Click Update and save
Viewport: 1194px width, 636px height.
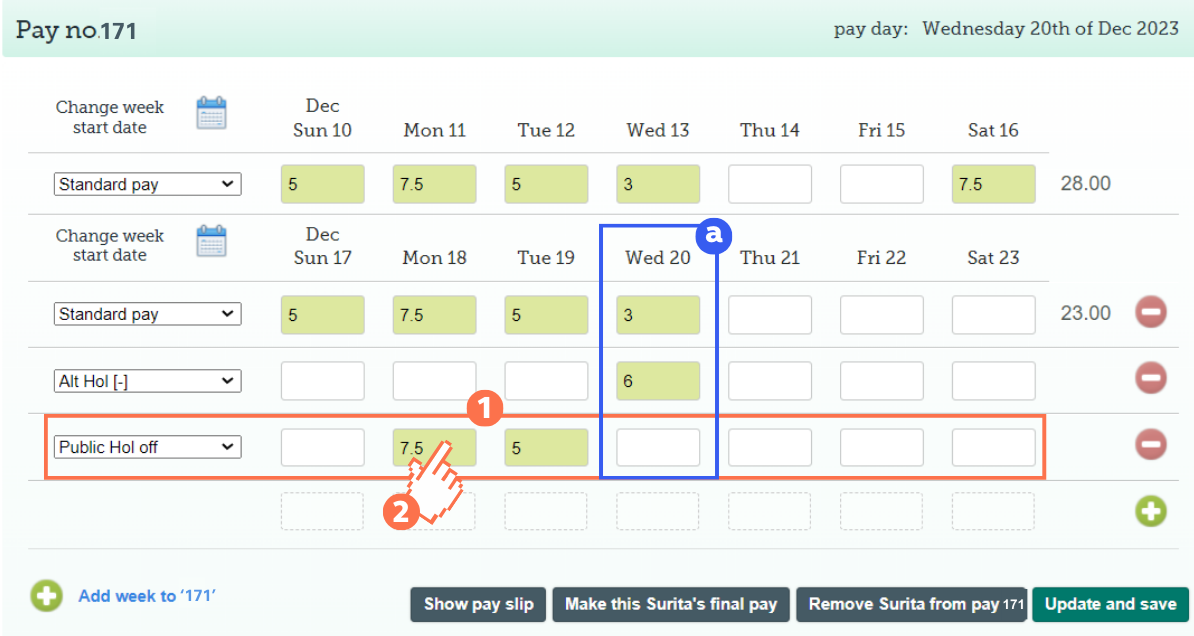tap(1110, 604)
